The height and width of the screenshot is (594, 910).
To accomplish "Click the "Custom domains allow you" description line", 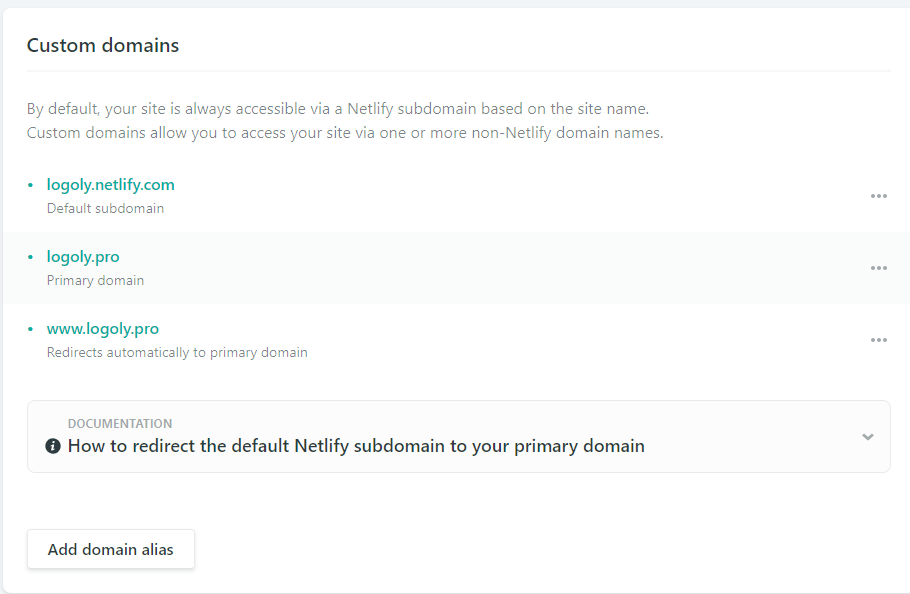I will coord(345,132).
